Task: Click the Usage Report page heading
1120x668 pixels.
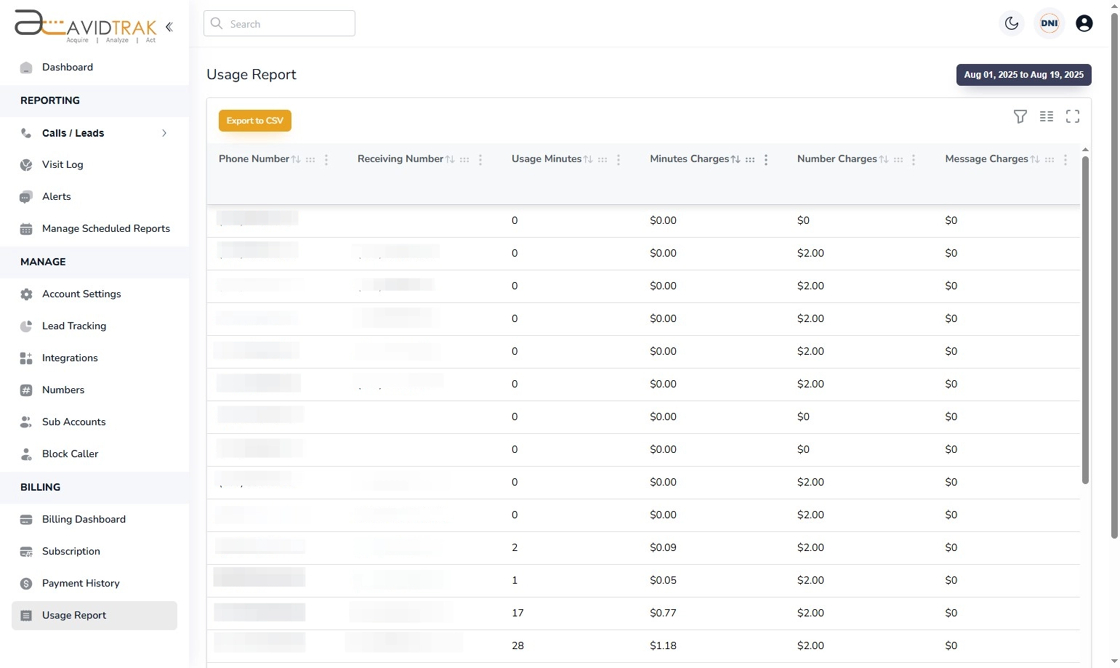Action: (251, 75)
